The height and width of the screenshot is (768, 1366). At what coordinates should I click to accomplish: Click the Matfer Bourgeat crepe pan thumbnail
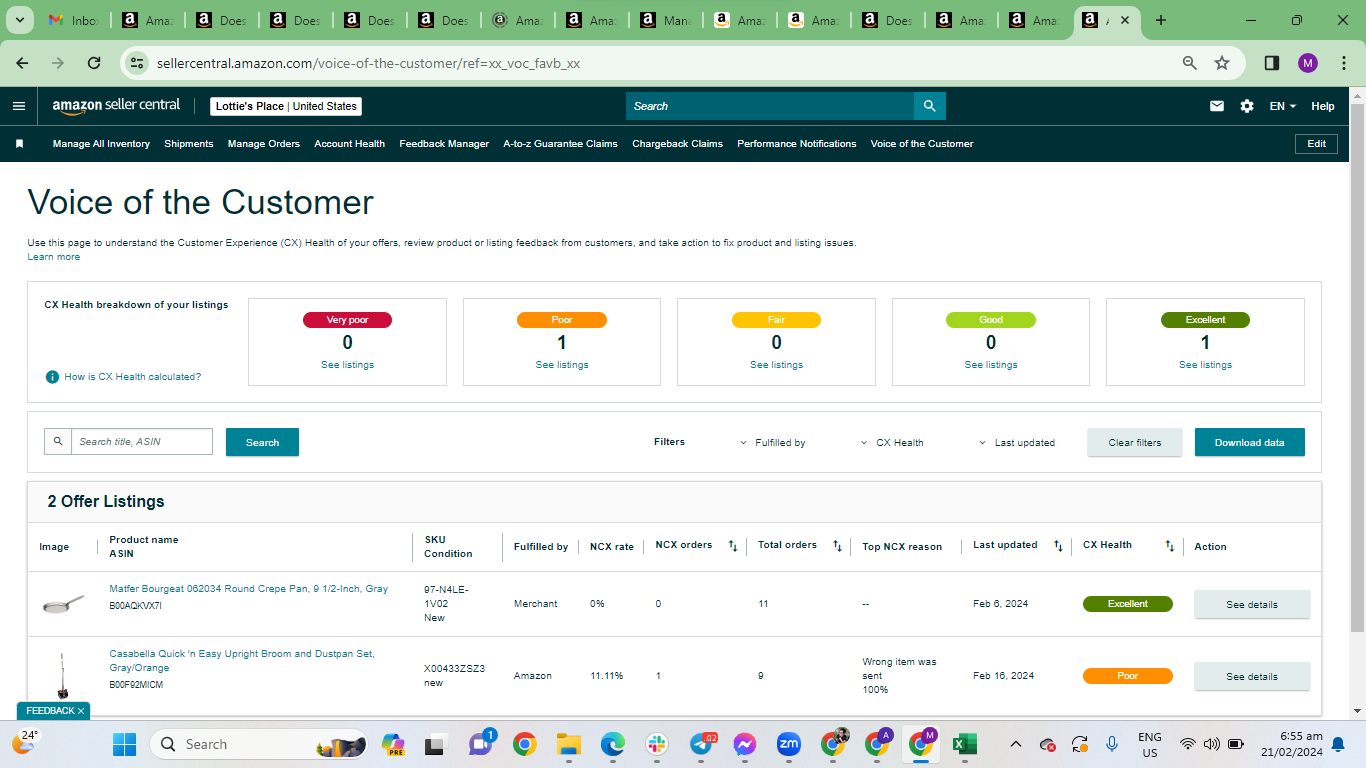(x=62, y=604)
